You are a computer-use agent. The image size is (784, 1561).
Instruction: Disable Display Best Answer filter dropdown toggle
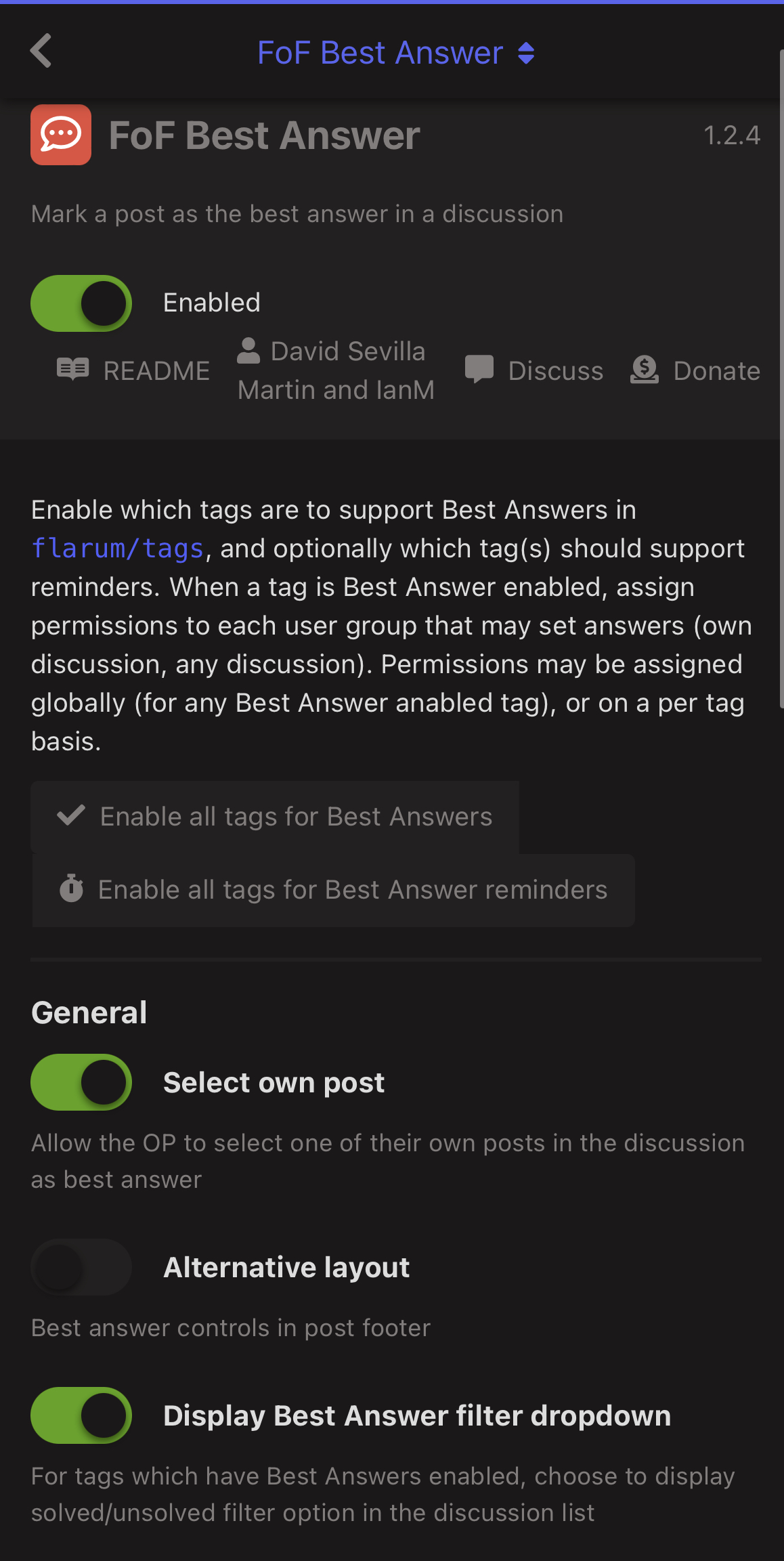[81, 1415]
